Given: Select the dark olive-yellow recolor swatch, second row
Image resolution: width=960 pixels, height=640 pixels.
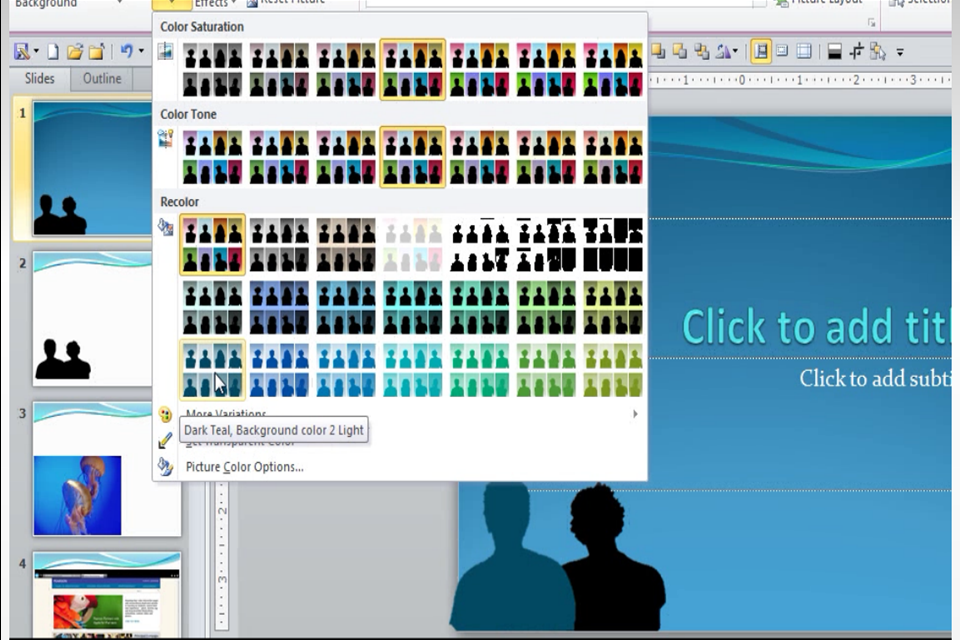Looking at the screenshot, I should pos(613,307).
